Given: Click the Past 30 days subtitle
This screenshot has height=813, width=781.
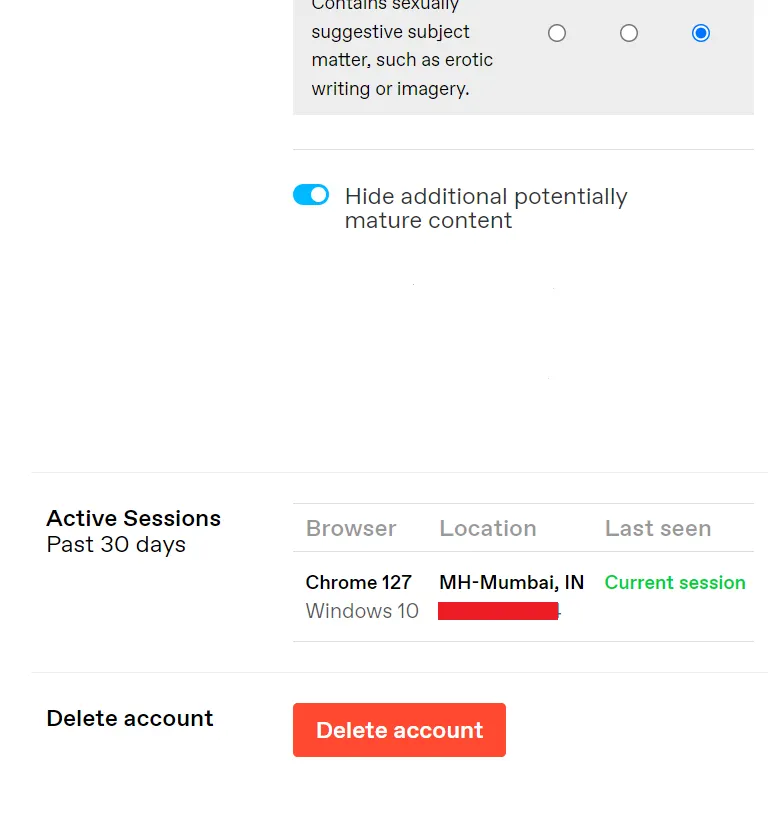Looking at the screenshot, I should pyautogui.click(x=116, y=545).
